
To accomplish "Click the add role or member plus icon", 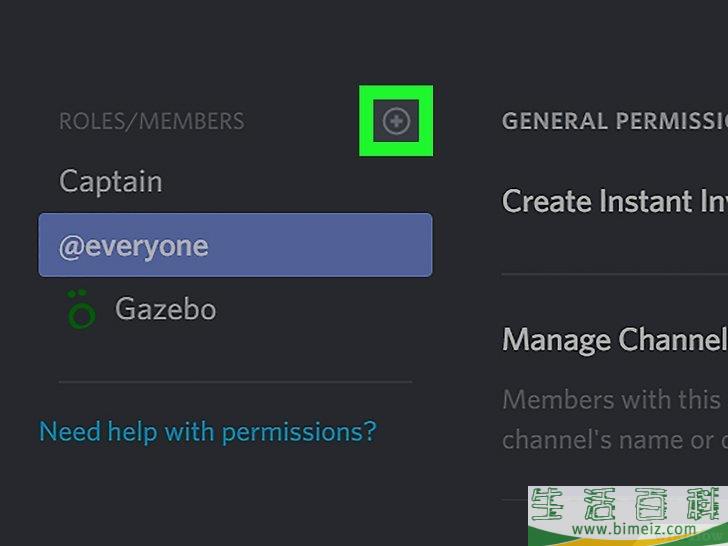I will tap(396, 121).
